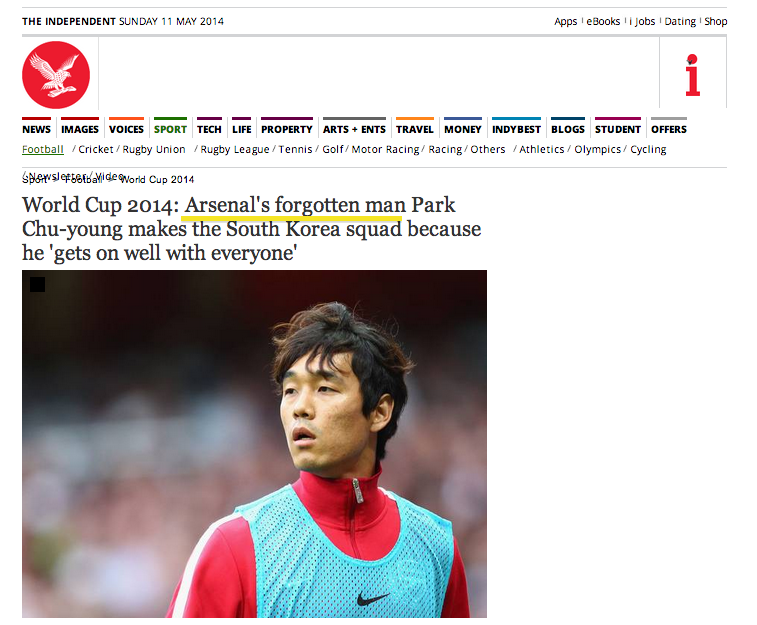Click the black square on the photo
This screenshot has width=757, height=625.
point(38,284)
